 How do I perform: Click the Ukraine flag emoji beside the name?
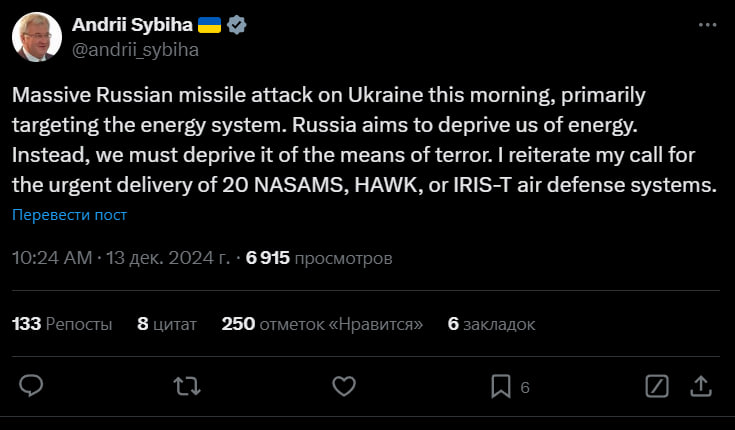coord(208,25)
